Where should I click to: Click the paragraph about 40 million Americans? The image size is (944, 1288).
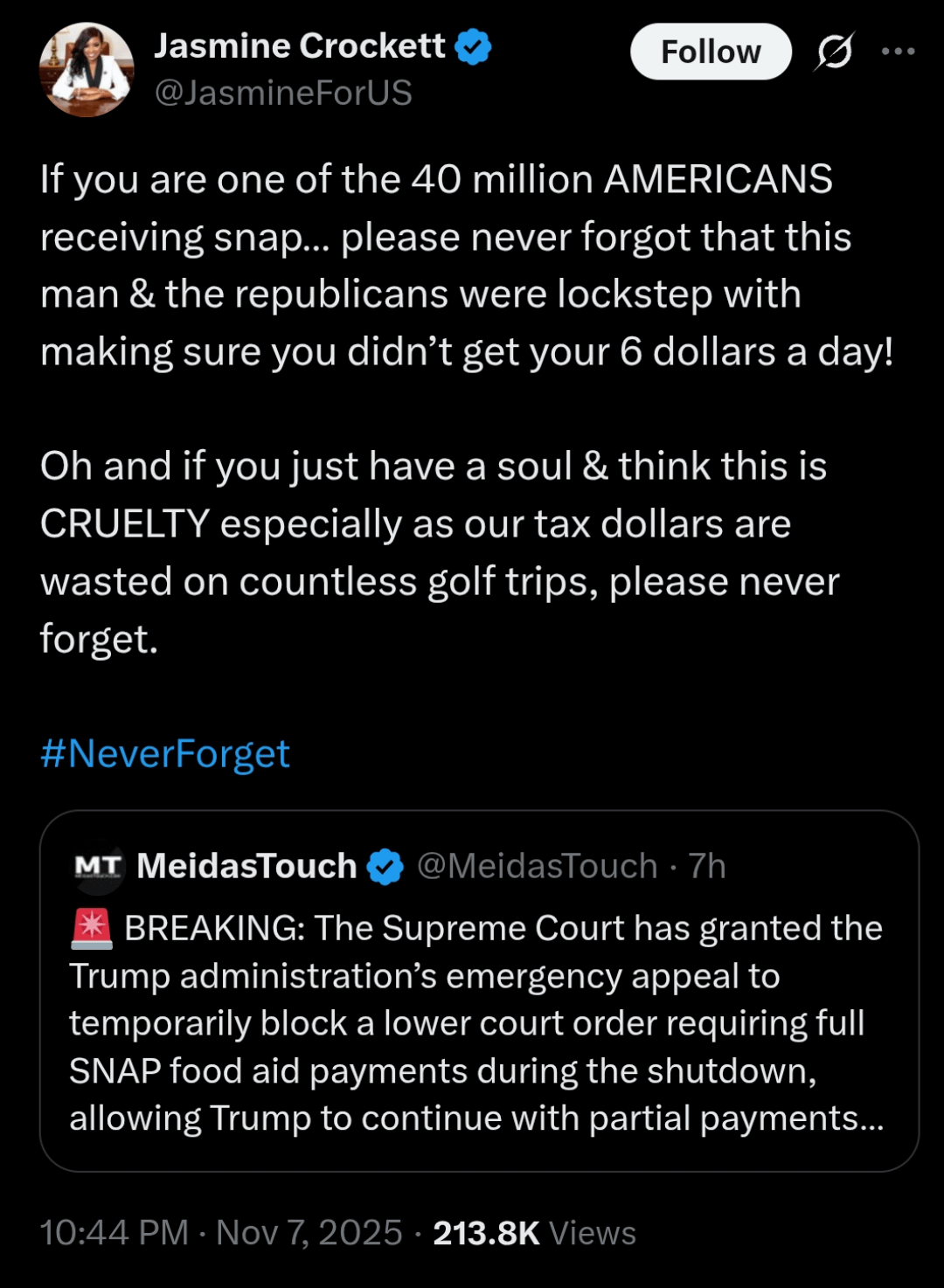point(467,266)
